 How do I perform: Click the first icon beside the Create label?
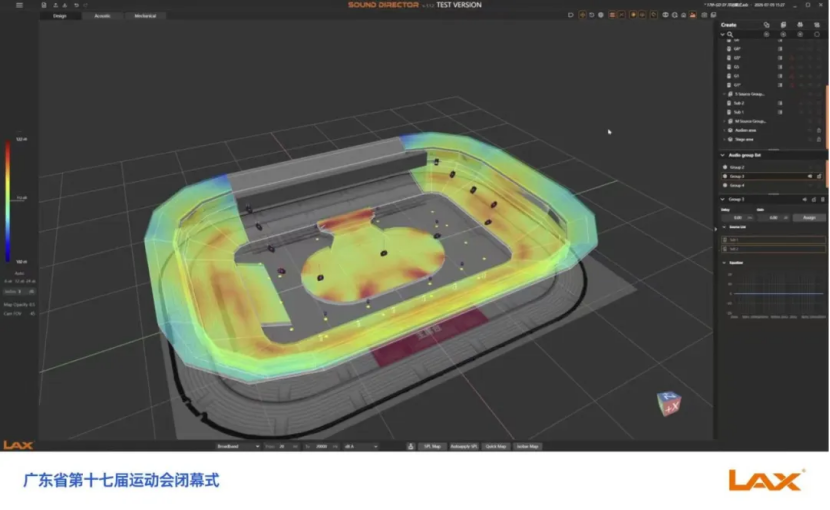tap(766, 25)
